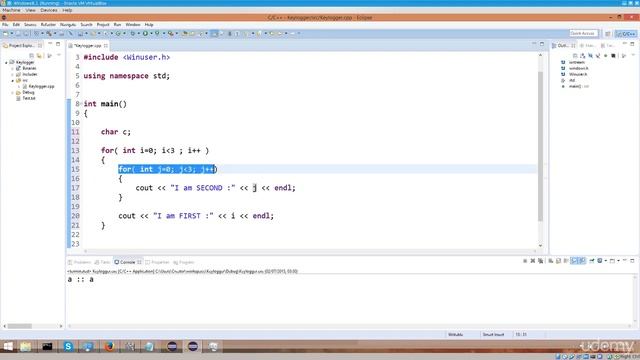Select Test.txt in Project Explorer
640x360 pixels.
[x=29, y=98]
